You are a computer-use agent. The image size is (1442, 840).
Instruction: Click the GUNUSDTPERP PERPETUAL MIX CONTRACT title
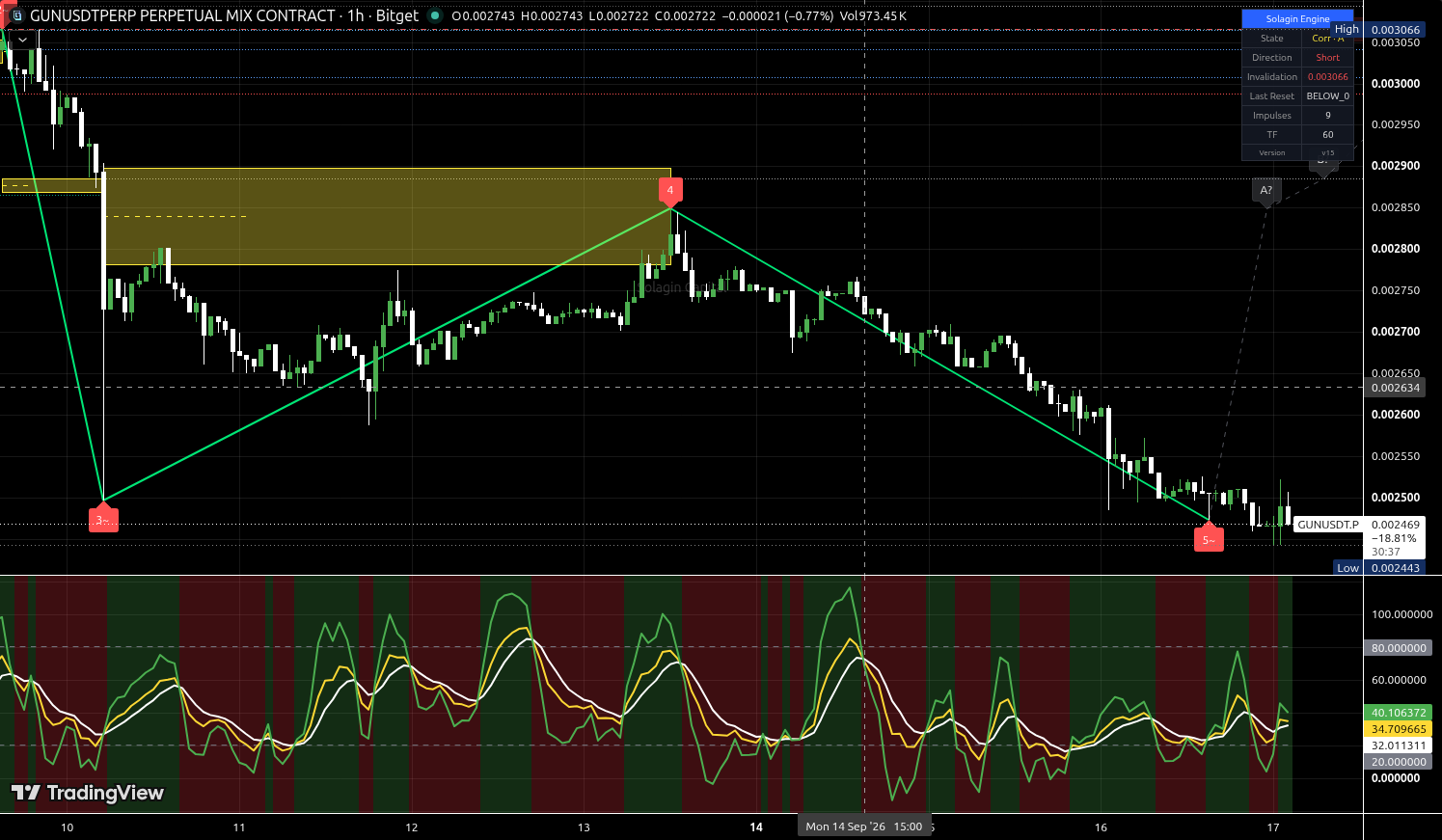coord(182,15)
